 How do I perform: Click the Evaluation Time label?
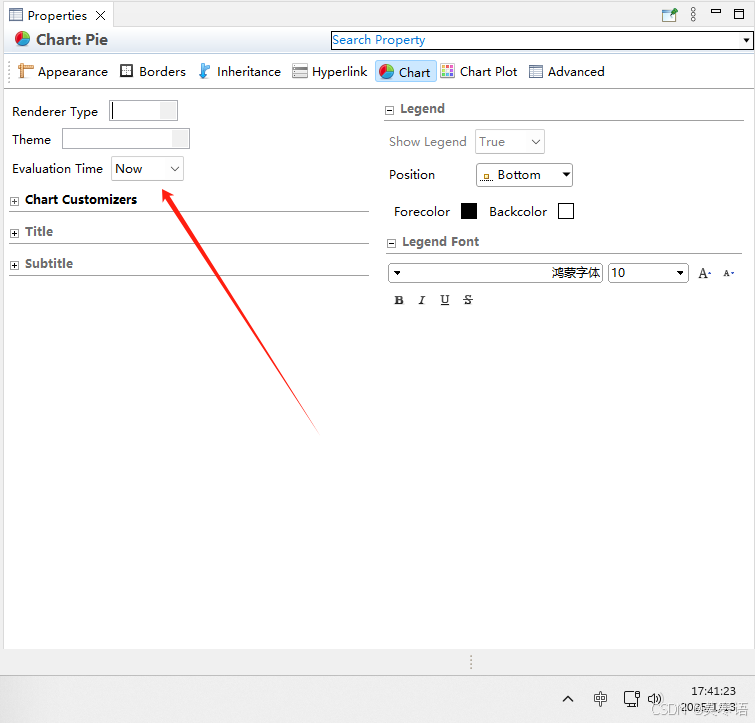(57, 168)
